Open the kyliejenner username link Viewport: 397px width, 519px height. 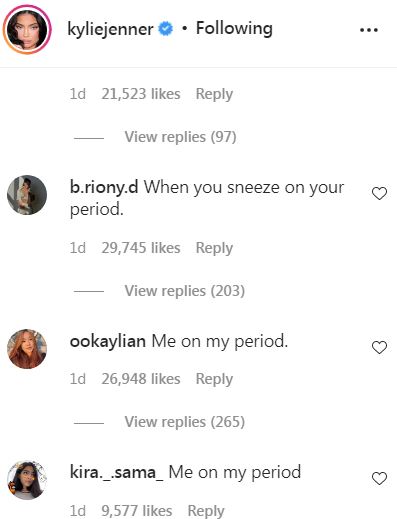pyautogui.click(x=110, y=29)
